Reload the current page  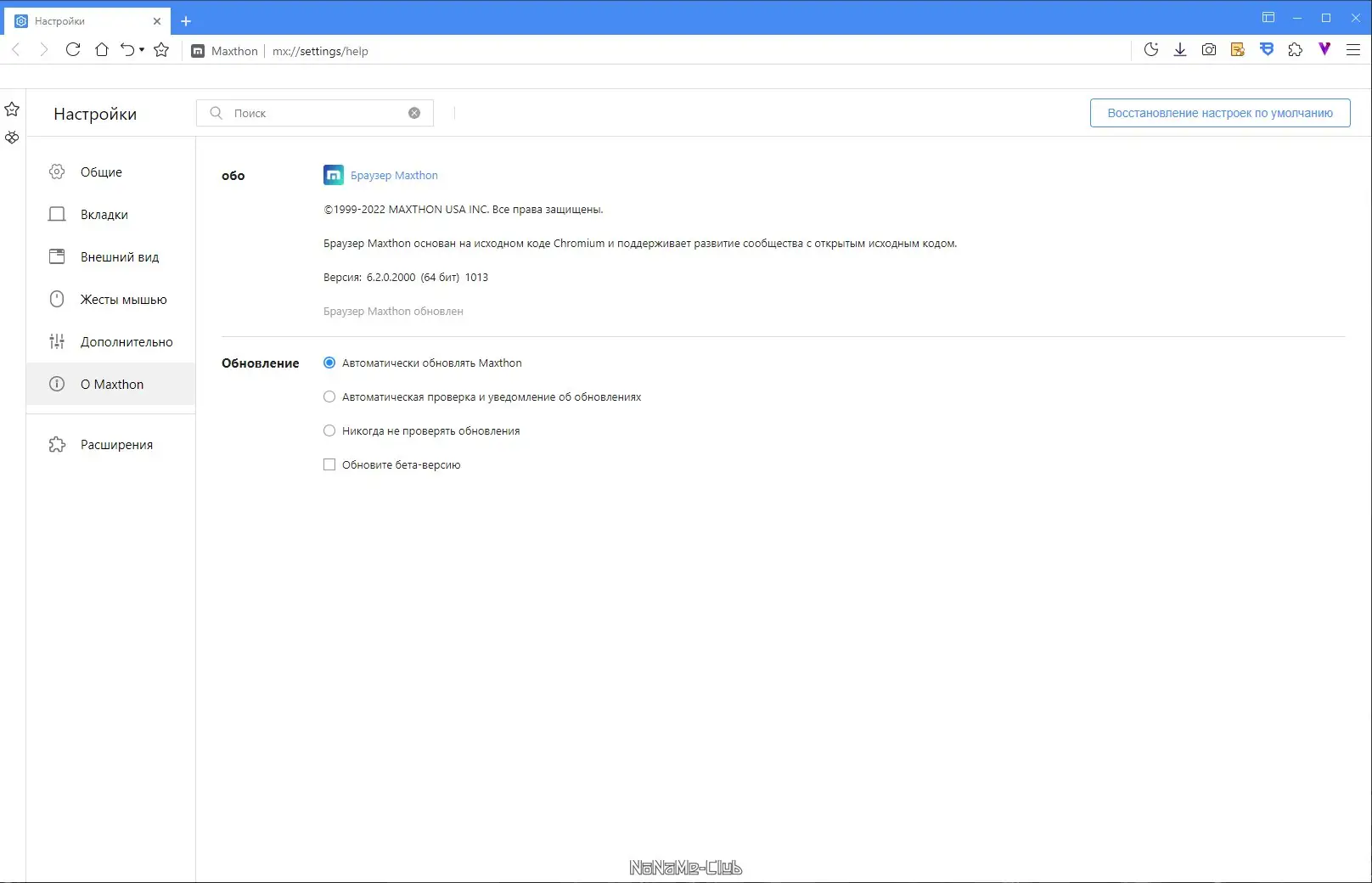click(x=73, y=50)
